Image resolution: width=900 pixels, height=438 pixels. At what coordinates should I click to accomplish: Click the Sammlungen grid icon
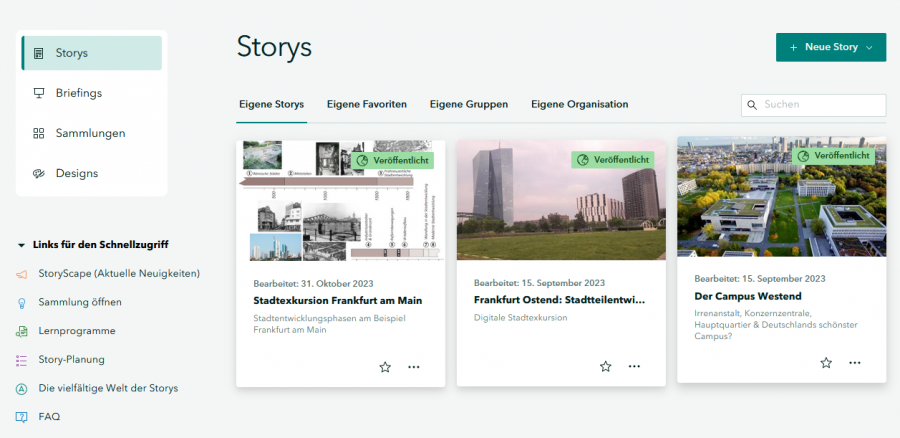[x=39, y=133]
